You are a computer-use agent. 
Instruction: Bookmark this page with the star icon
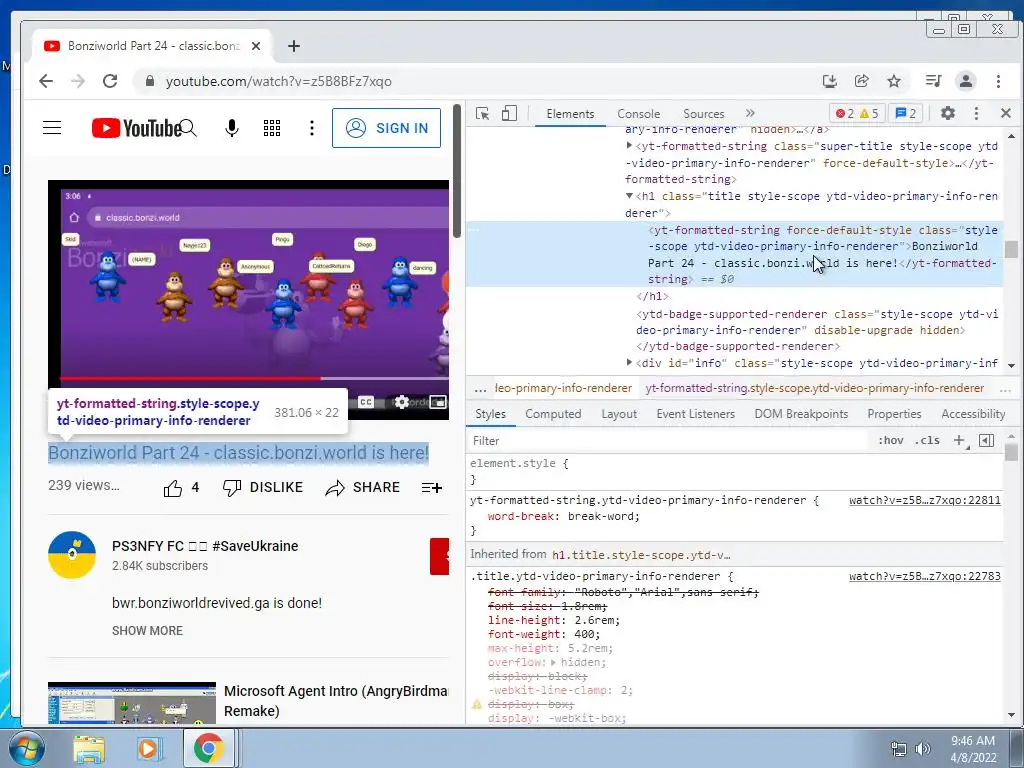point(894,81)
